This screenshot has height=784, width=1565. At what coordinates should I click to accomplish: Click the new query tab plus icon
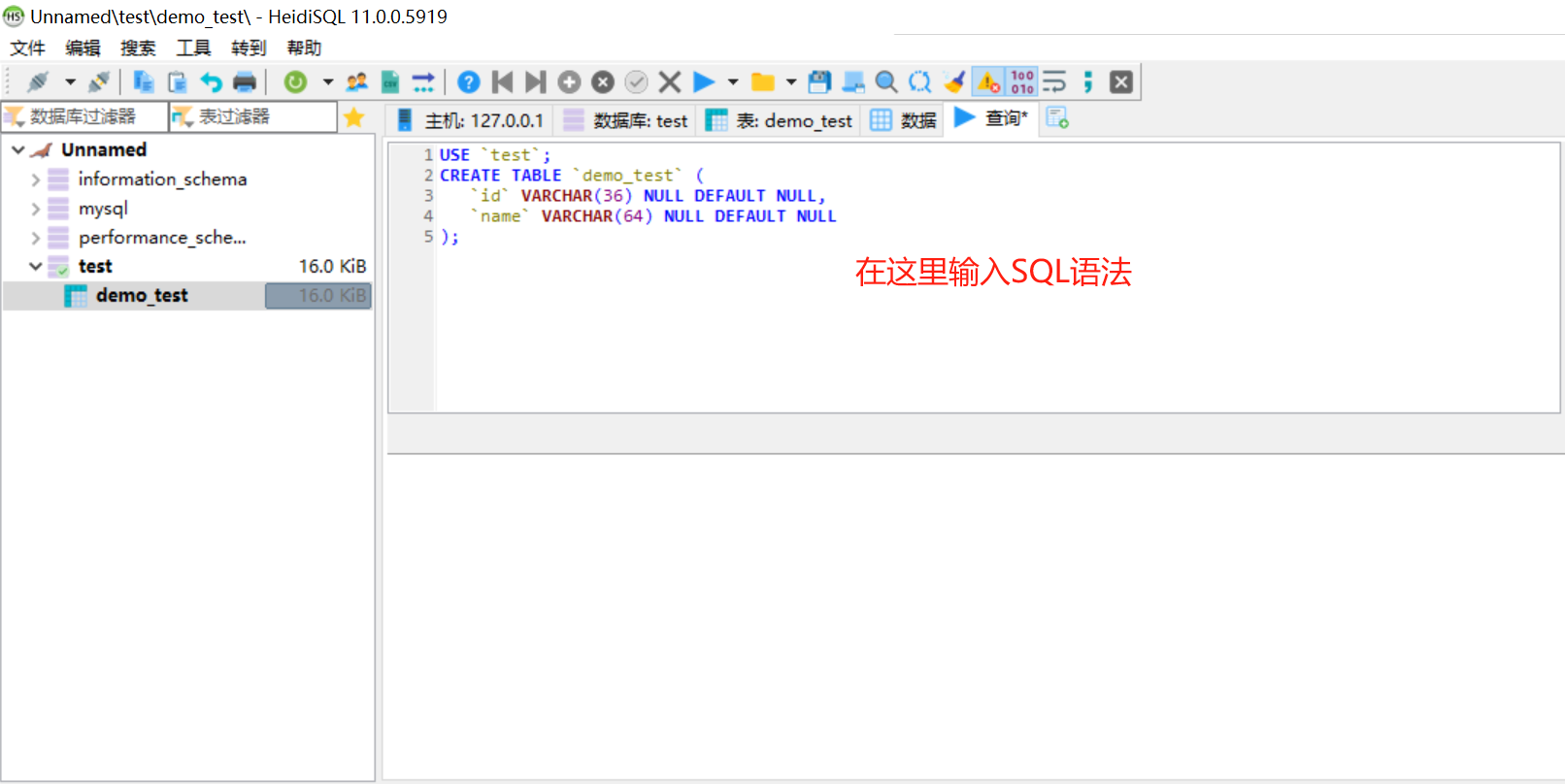[x=1057, y=118]
